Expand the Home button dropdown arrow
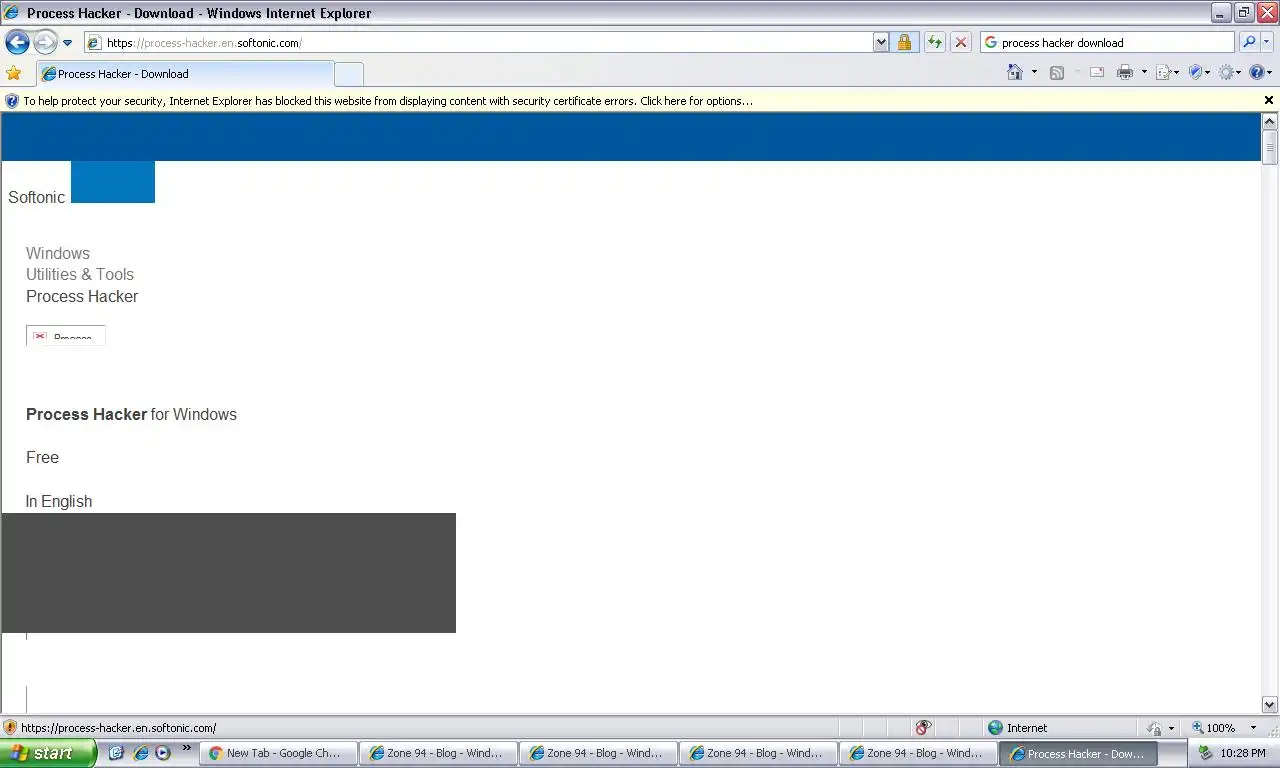 click(x=1034, y=72)
